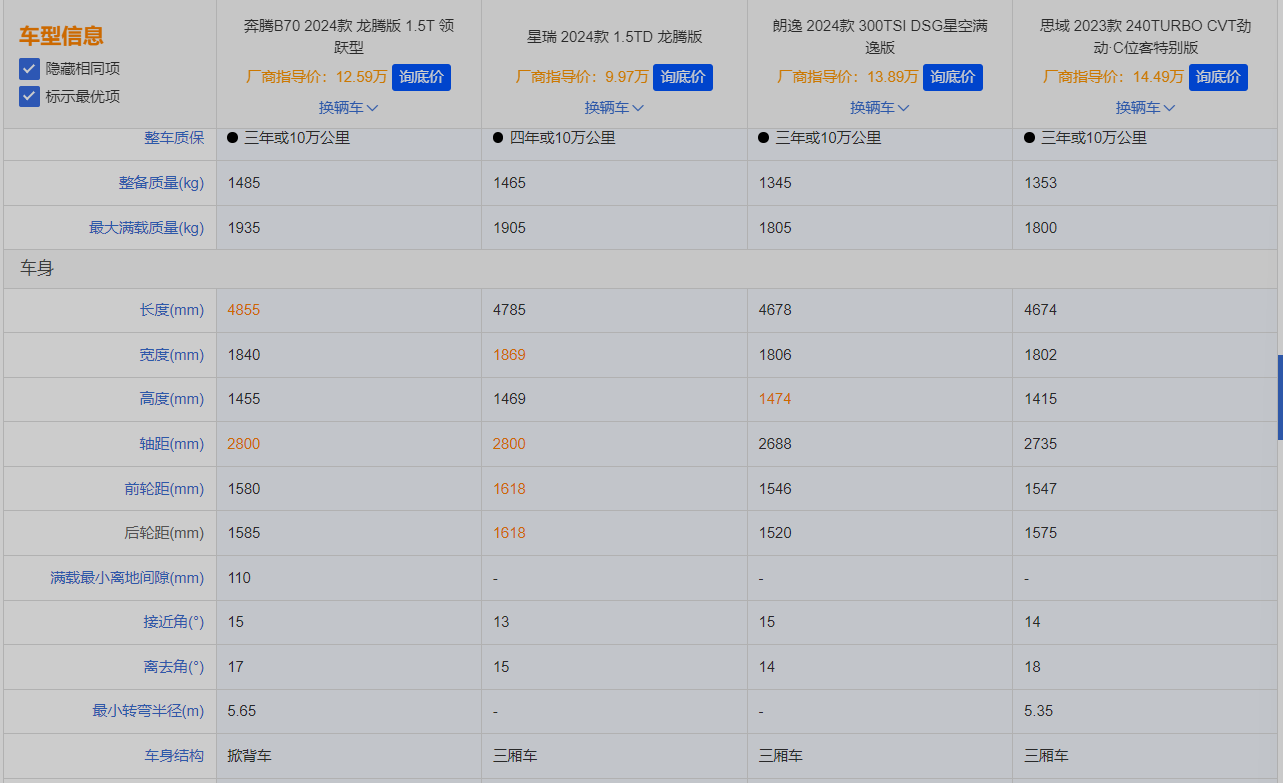Image resolution: width=1283 pixels, height=783 pixels.
Task: Click the 离去角(°) row label
Action: (x=173, y=666)
